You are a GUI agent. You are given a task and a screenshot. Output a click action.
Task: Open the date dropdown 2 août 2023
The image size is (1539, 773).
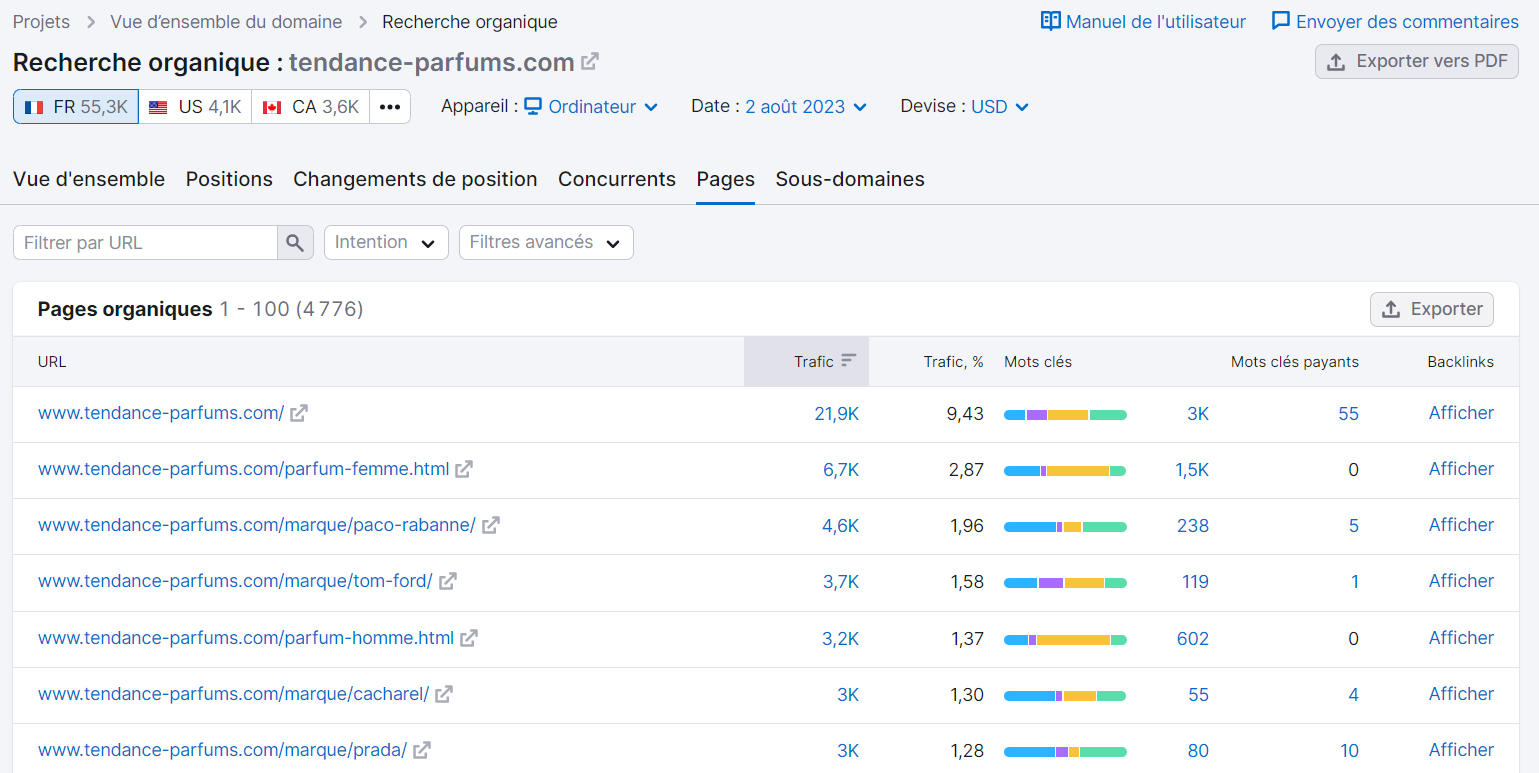(x=806, y=107)
